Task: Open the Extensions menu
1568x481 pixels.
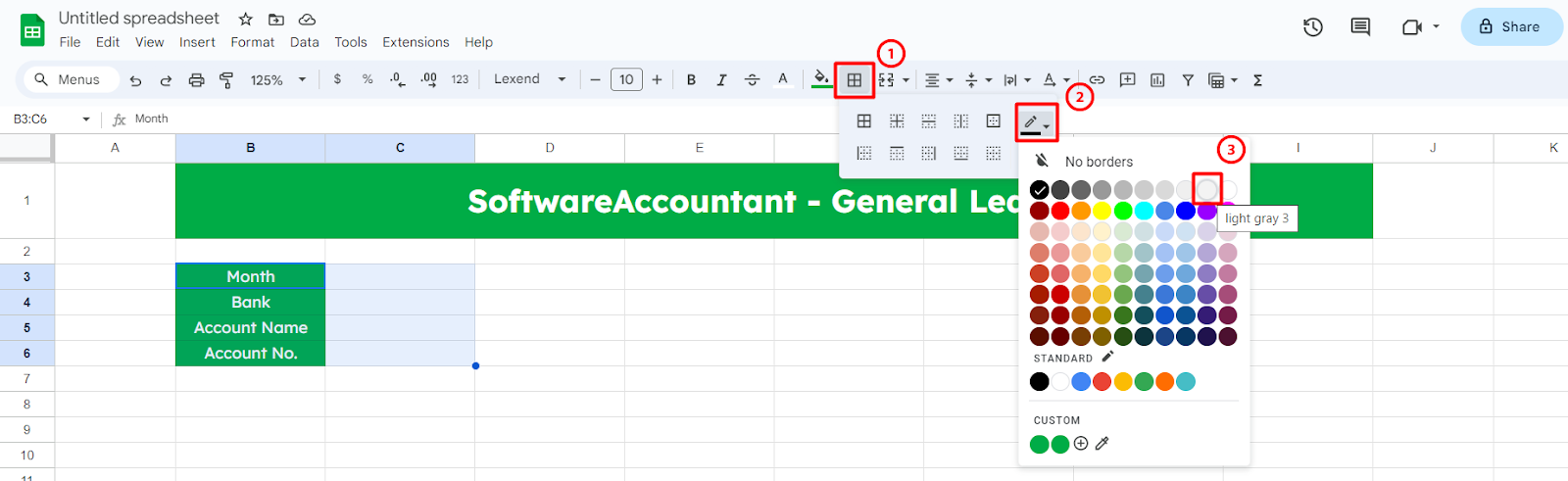Action: pyautogui.click(x=416, y=42)
